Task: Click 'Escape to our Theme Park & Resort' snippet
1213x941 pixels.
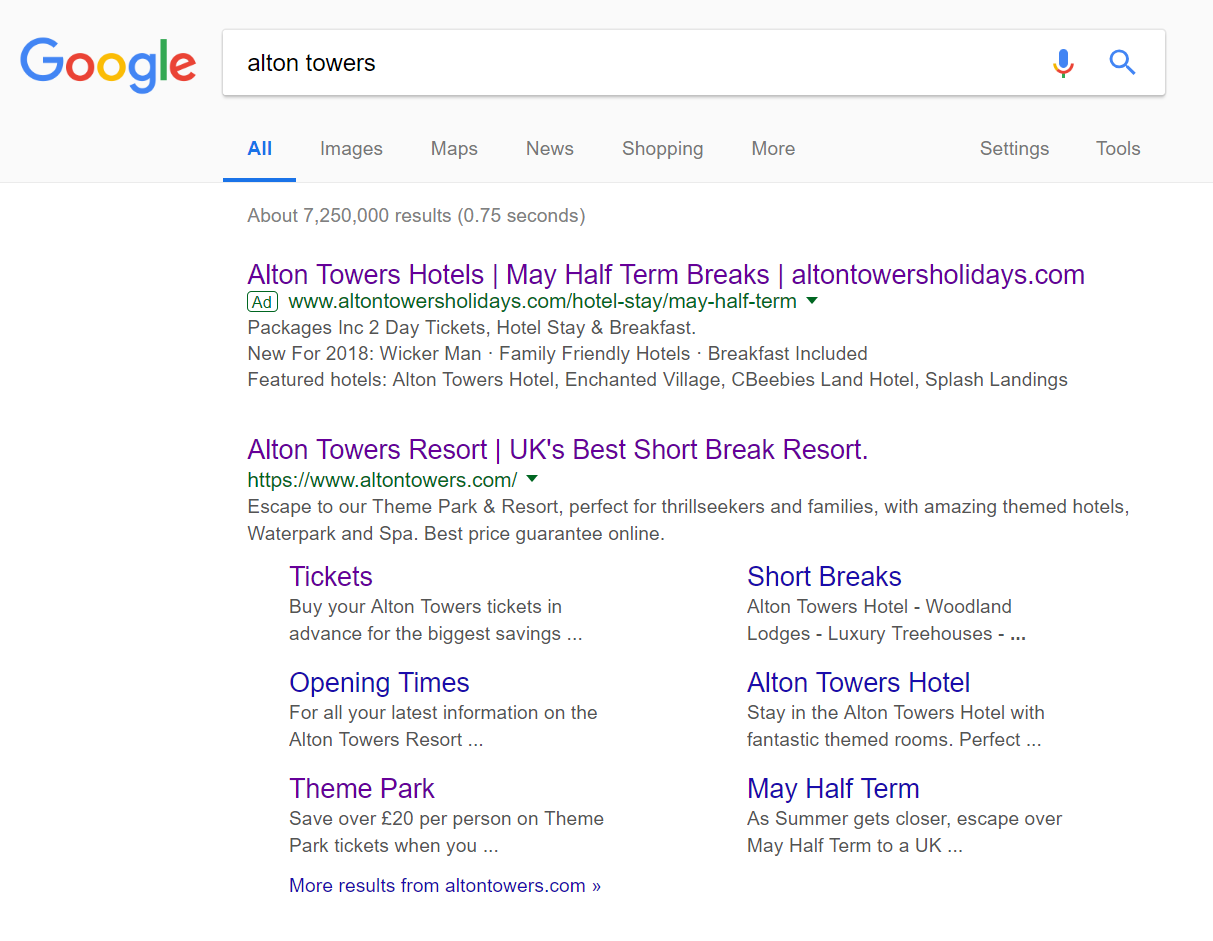Action: [x=688, y=520]
